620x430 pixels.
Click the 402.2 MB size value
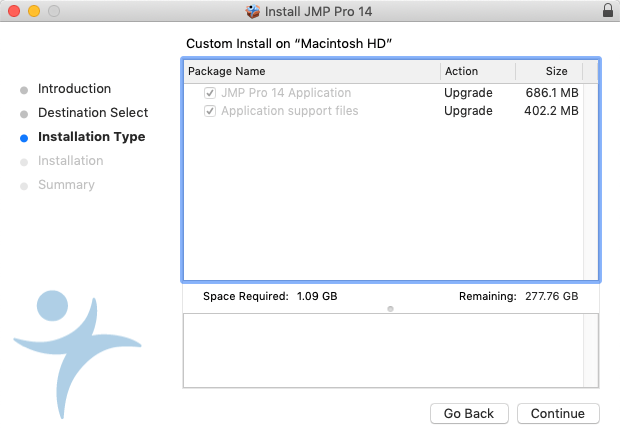(x=551, y=111)
